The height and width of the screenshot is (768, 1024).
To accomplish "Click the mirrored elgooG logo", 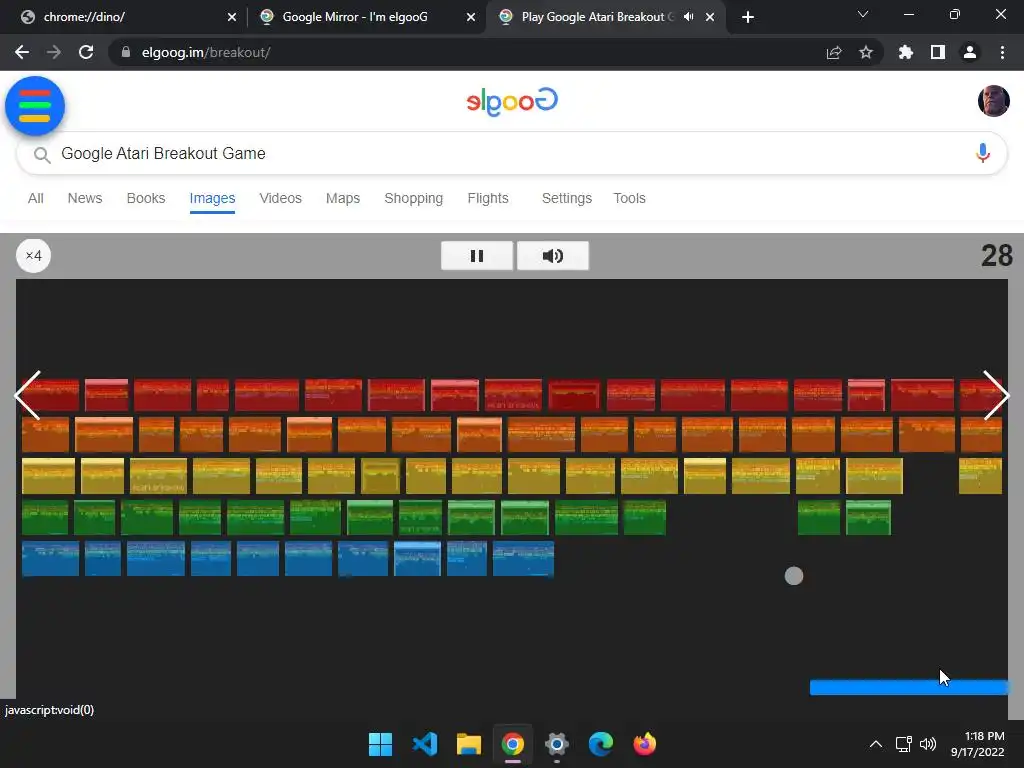I will 512,101.
